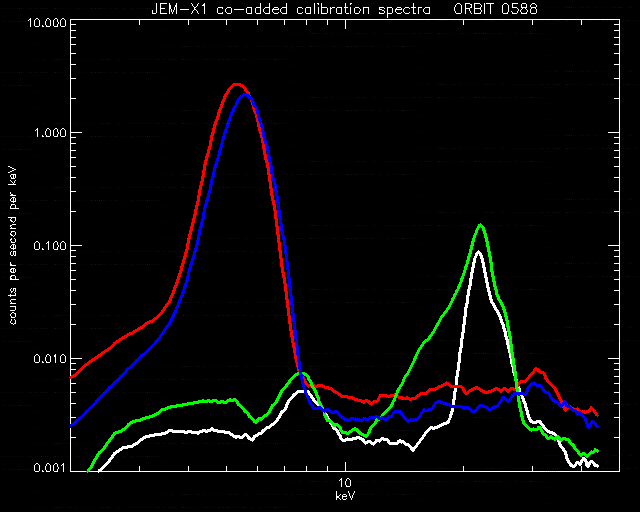Click the 10 tick label on x-axis

345,483
